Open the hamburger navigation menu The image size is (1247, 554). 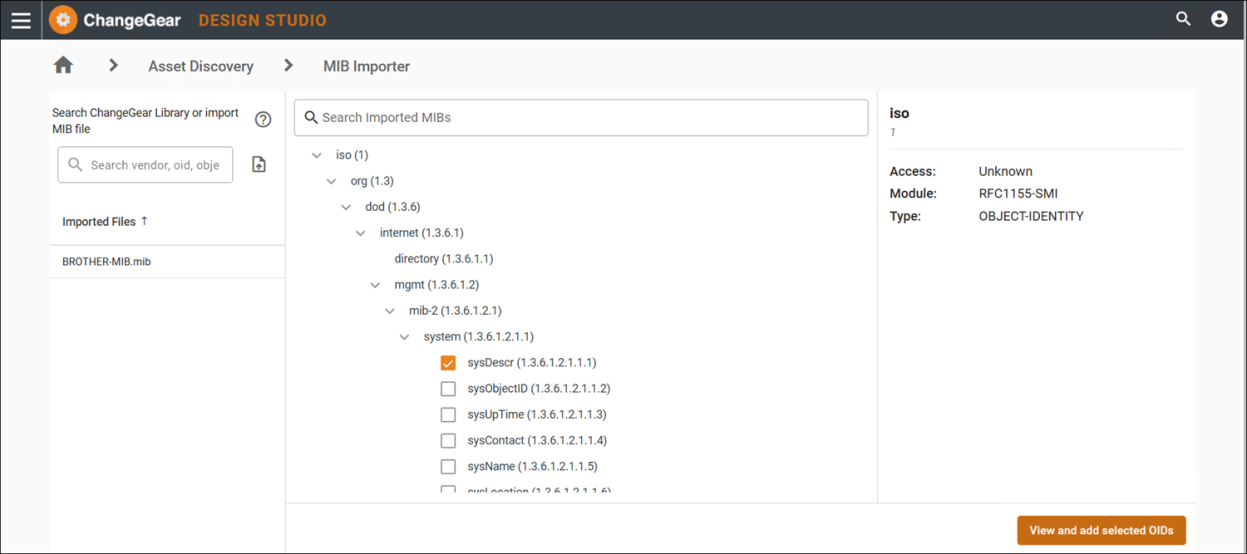click(x=21, y=20)
